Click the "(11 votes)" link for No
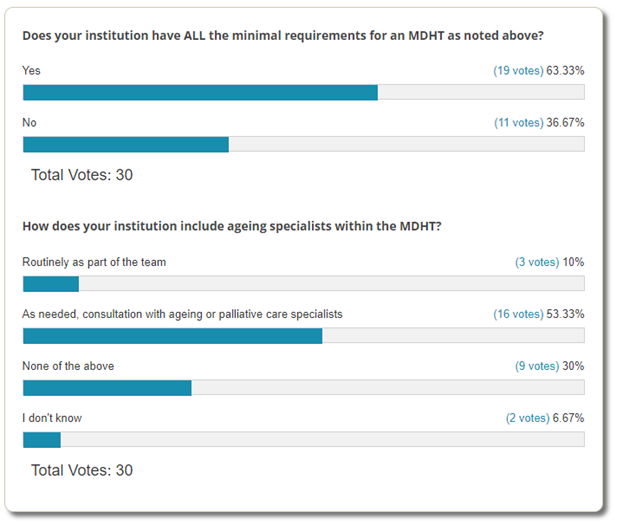 tap(518, 123)
